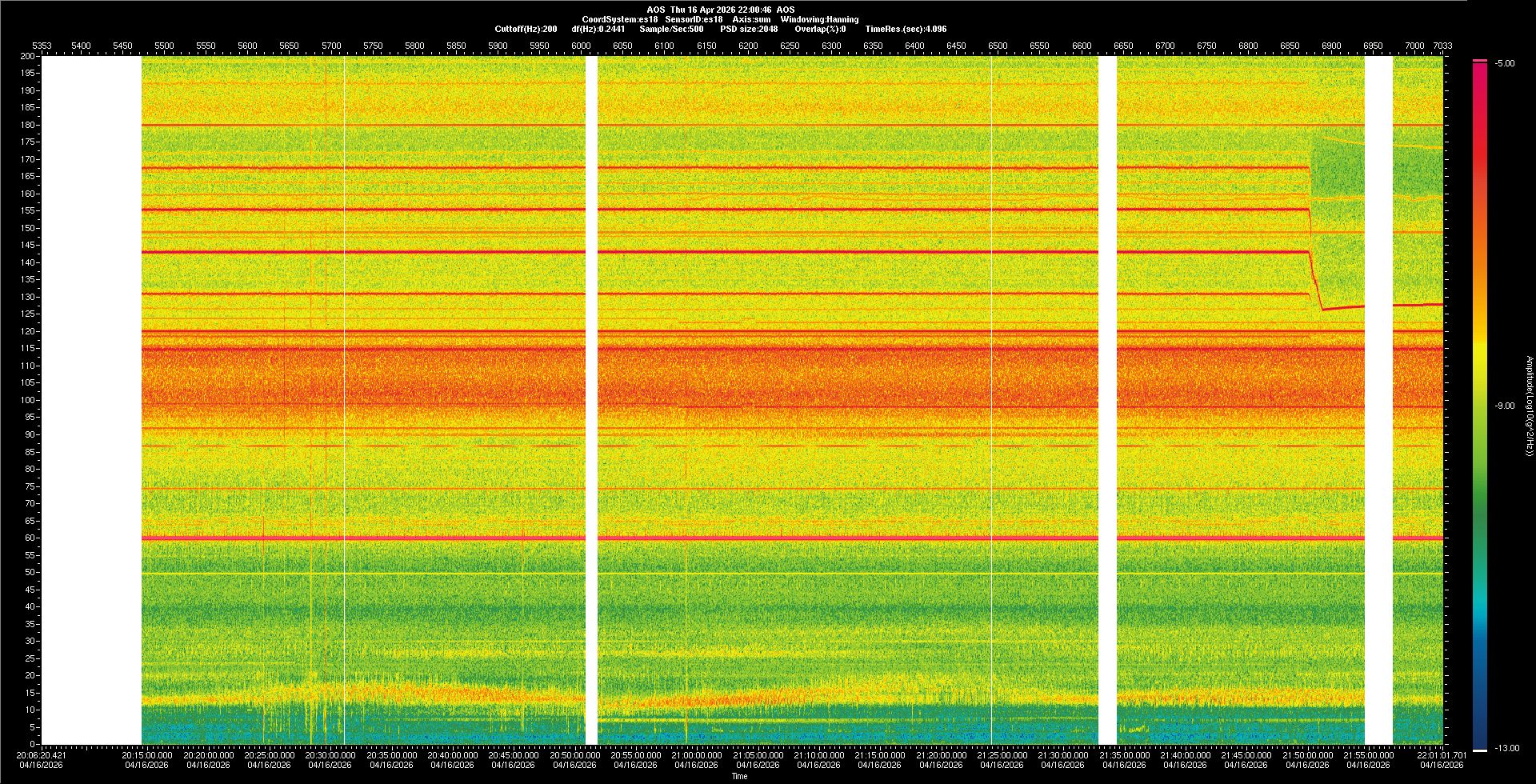
Task: Click the 22:01:01.701 end time label
Action: (1442, 754)
